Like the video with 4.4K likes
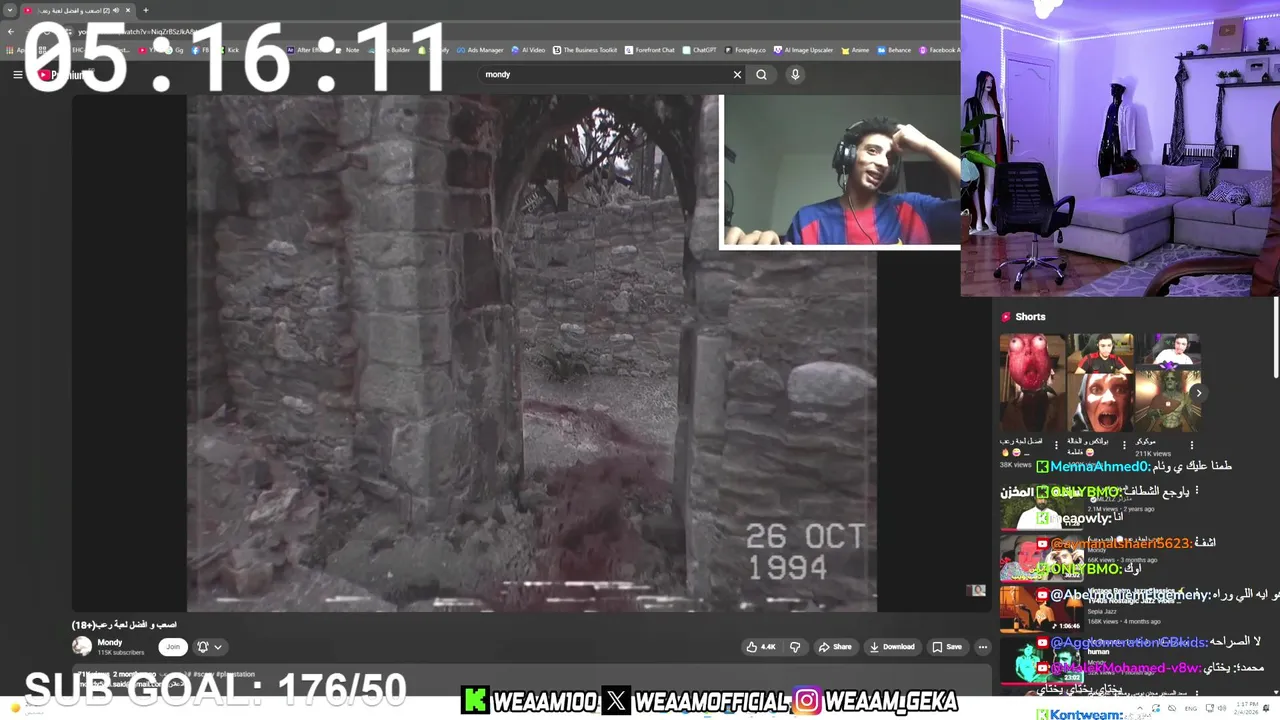Viewport: 1280px width, 720px height. point(761,647)
